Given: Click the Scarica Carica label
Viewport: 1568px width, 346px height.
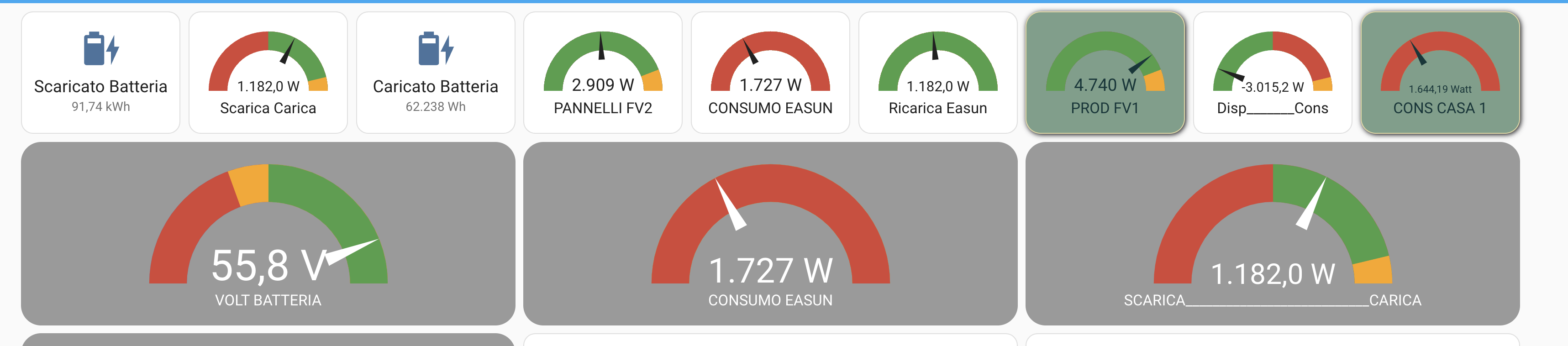Looking at the screenshot, I should click(x=268, y=108).
